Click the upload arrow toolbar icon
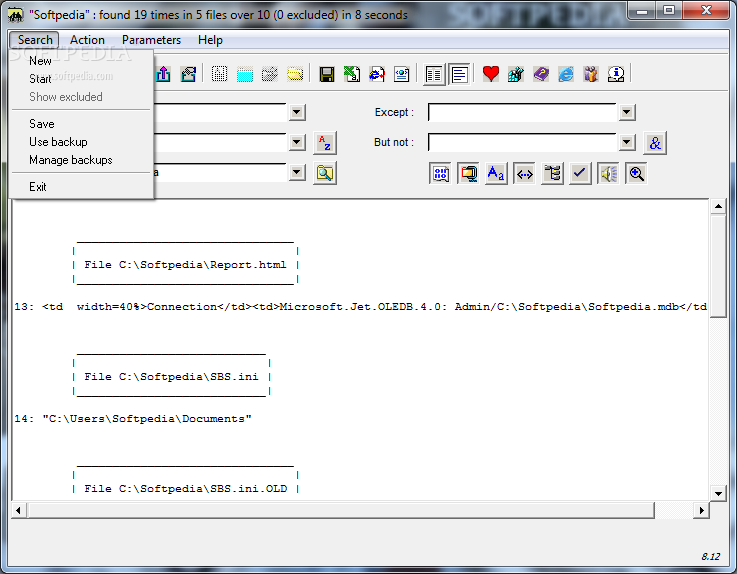Viewport: 737px width, 574px height. pos(163,74)
